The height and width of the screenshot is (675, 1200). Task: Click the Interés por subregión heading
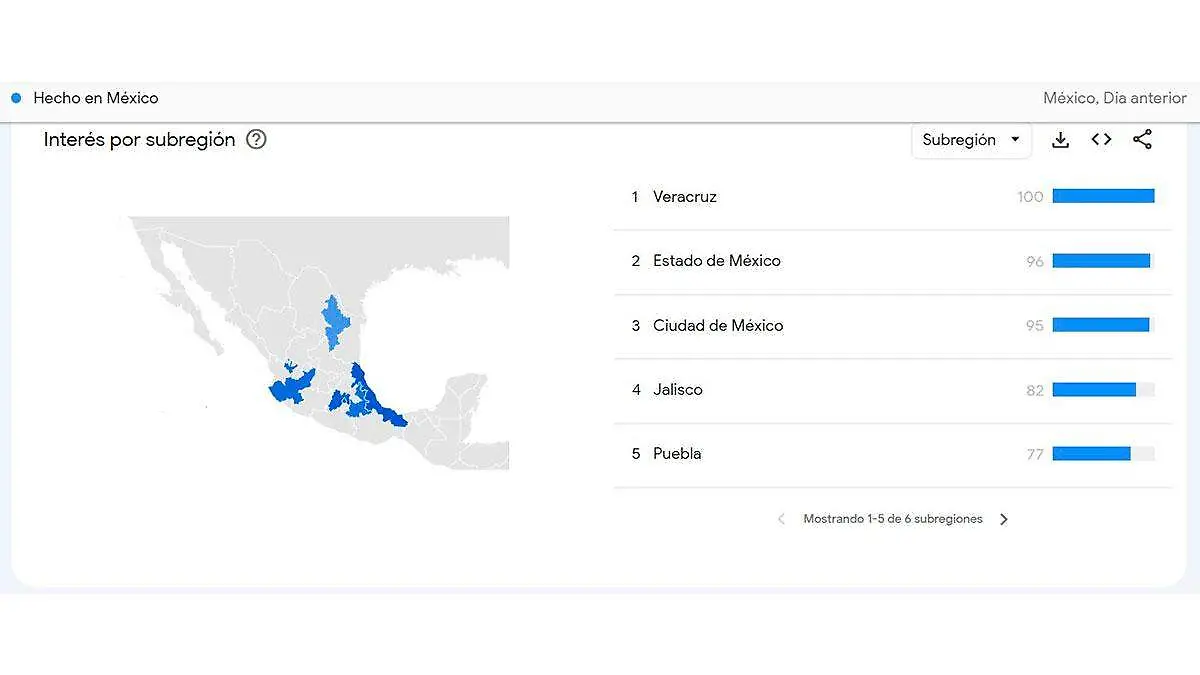coord(139,139)
